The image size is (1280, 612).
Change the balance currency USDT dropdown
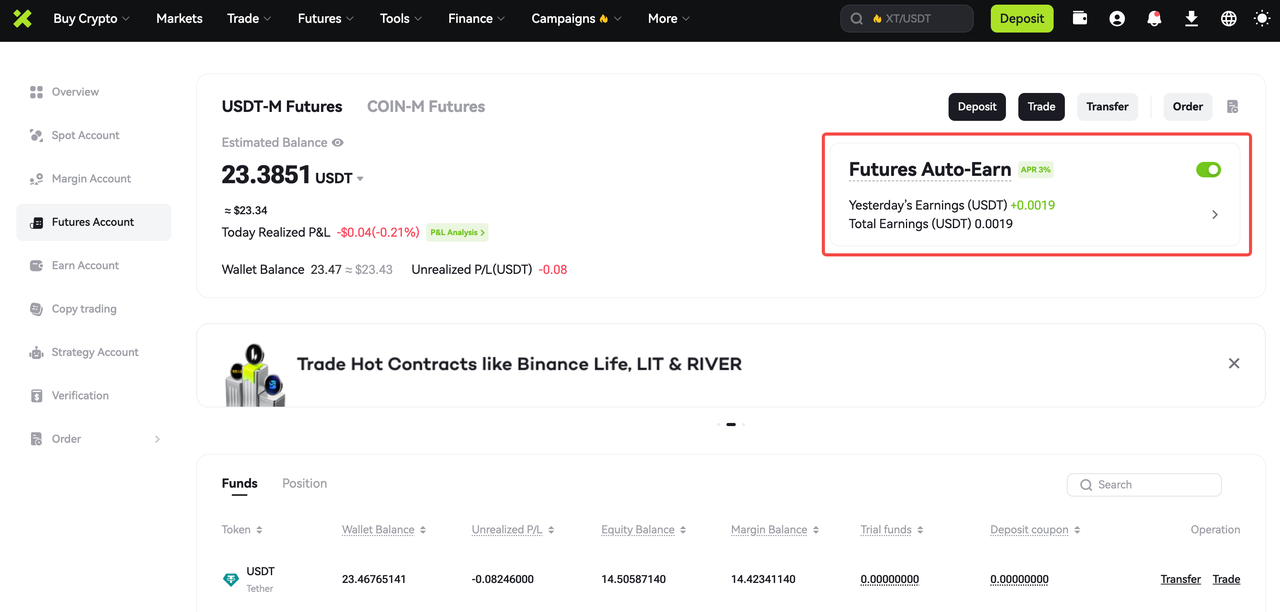tap(340, 178)
